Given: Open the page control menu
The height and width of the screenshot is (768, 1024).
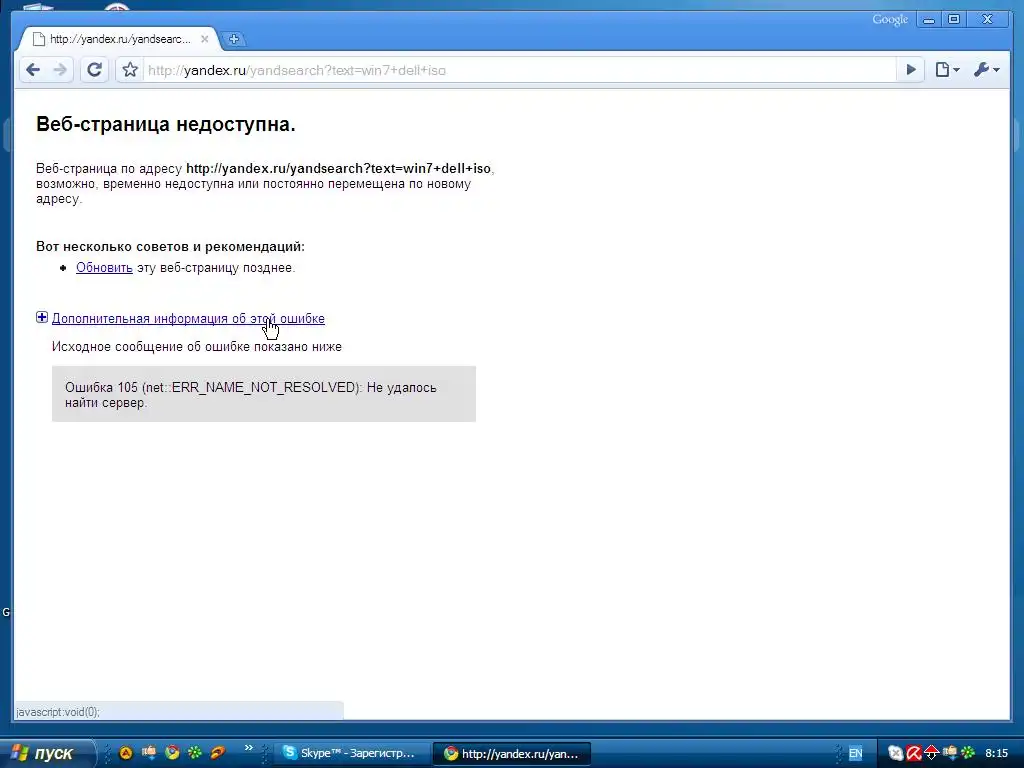Looking at the screenshot, I should coord(947,70).
